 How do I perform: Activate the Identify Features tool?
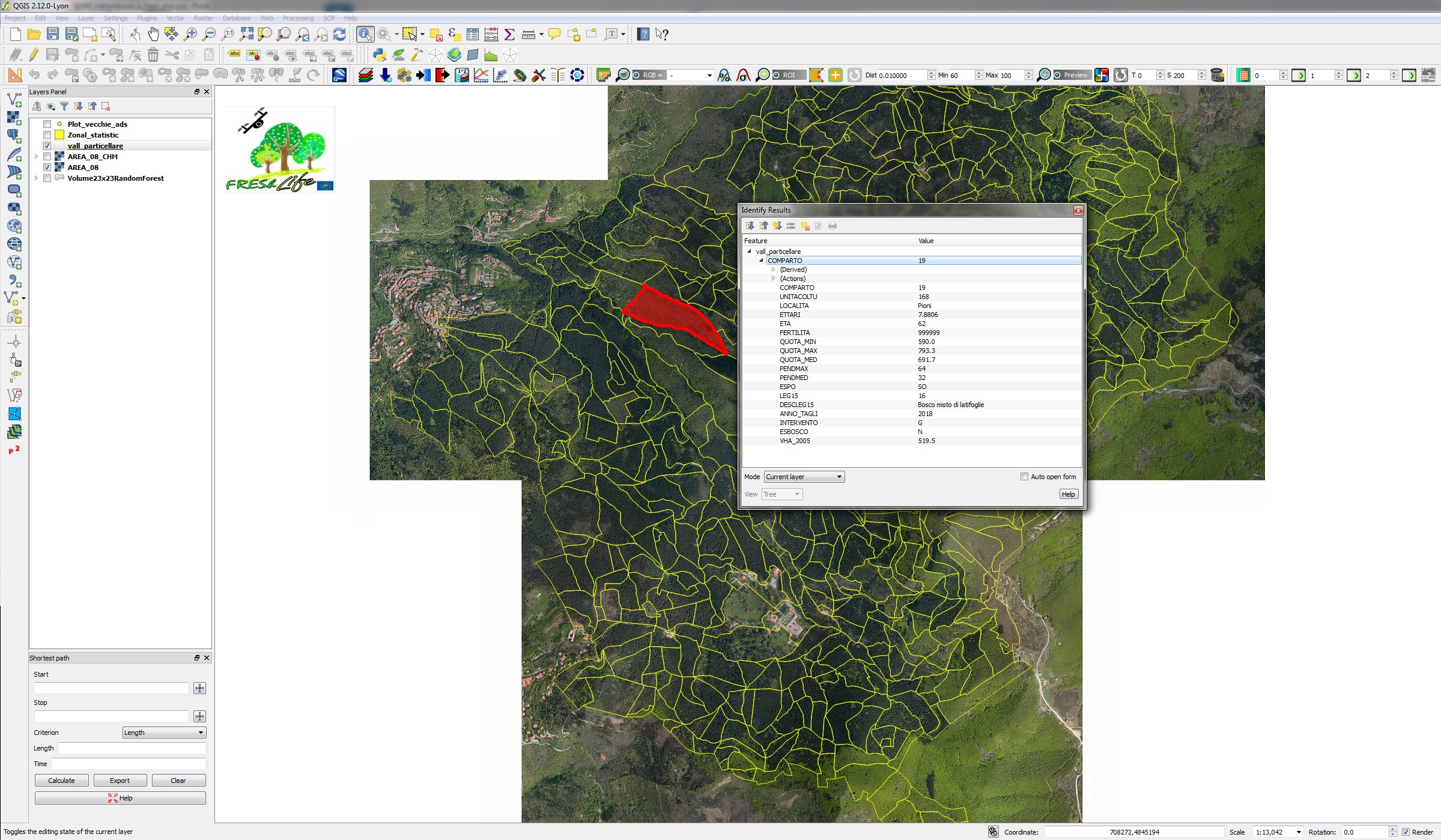pyautogui.click(x=365, y=34)
